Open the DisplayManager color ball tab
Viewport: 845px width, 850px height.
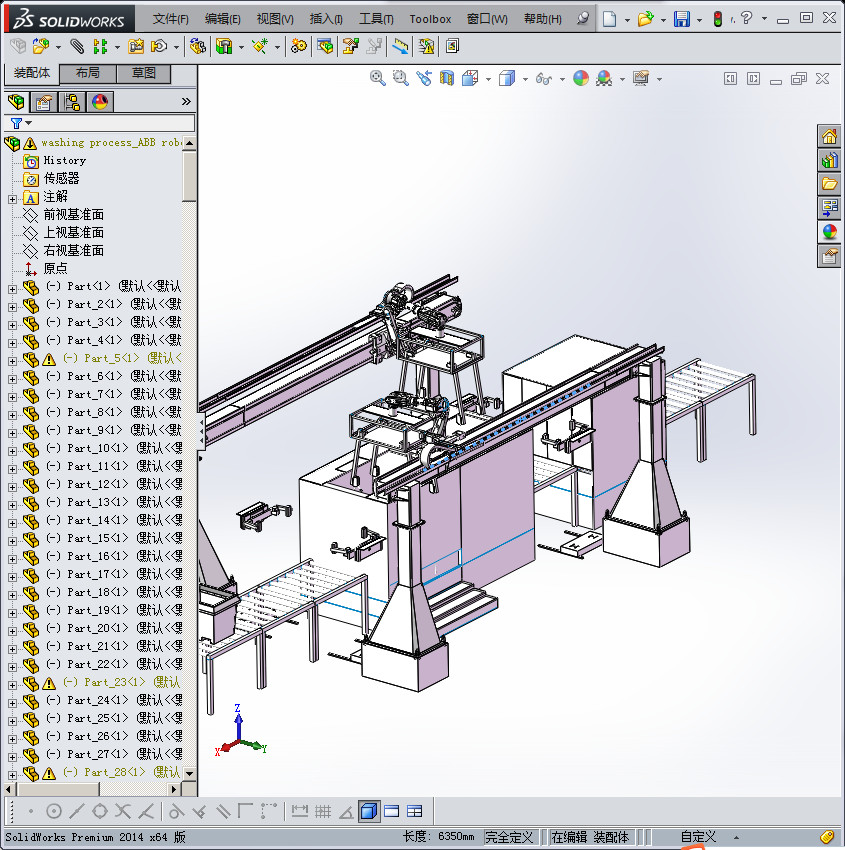(x=99, y=102)
